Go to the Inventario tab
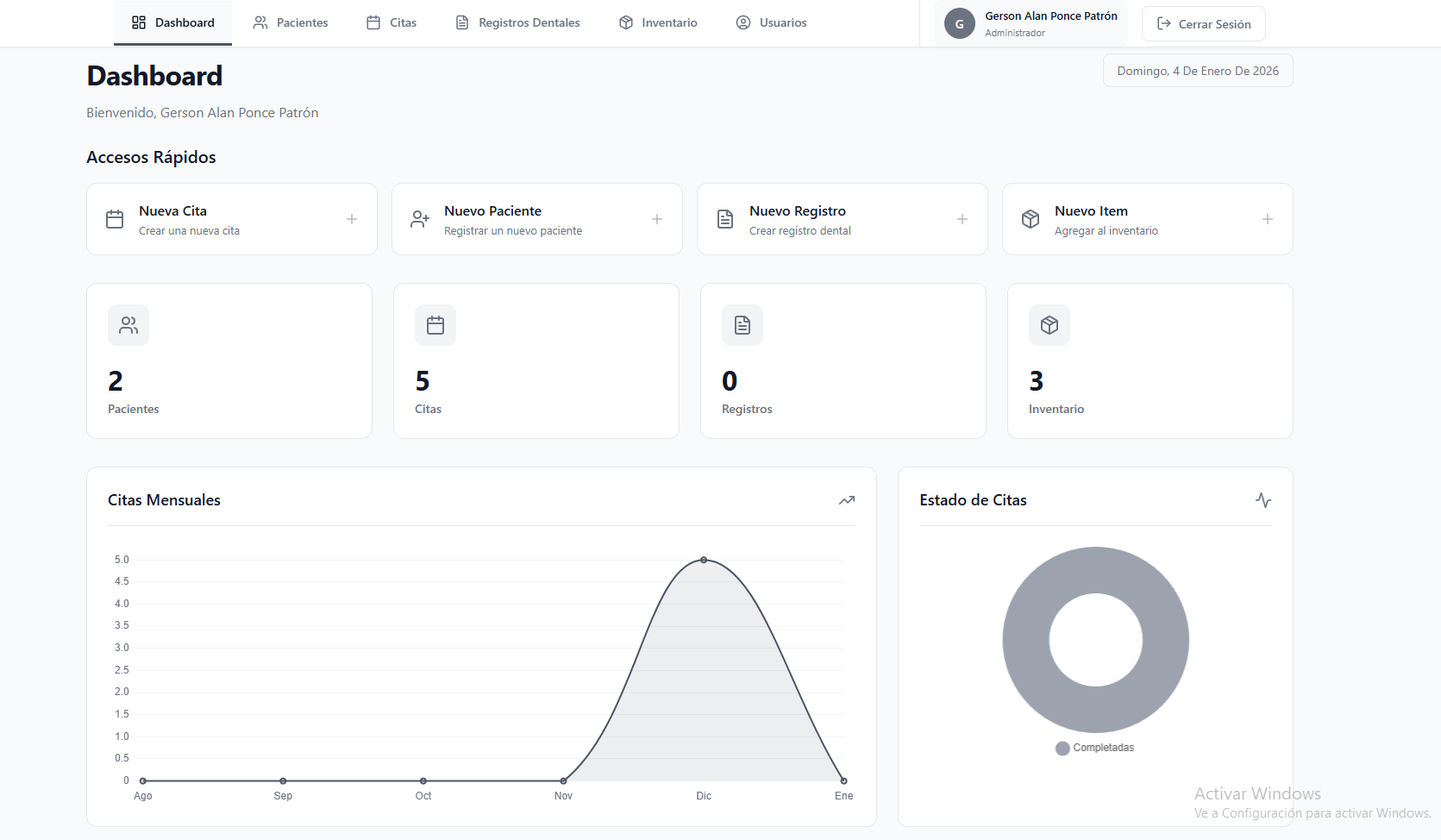The image size is (1441, 840). pos(658,23)
